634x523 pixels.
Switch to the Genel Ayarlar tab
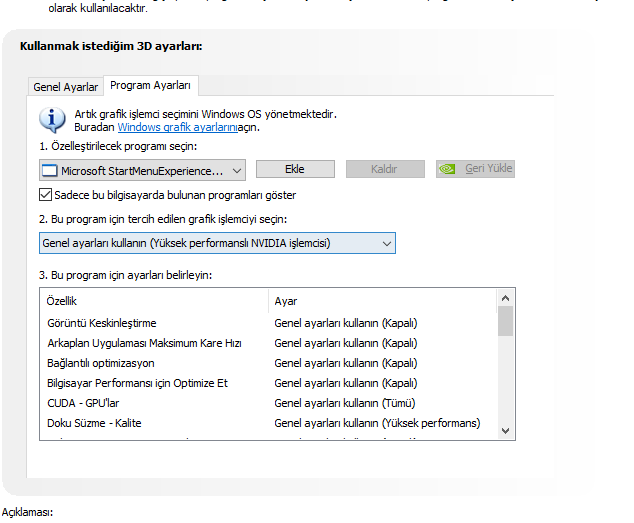point(66,87)
